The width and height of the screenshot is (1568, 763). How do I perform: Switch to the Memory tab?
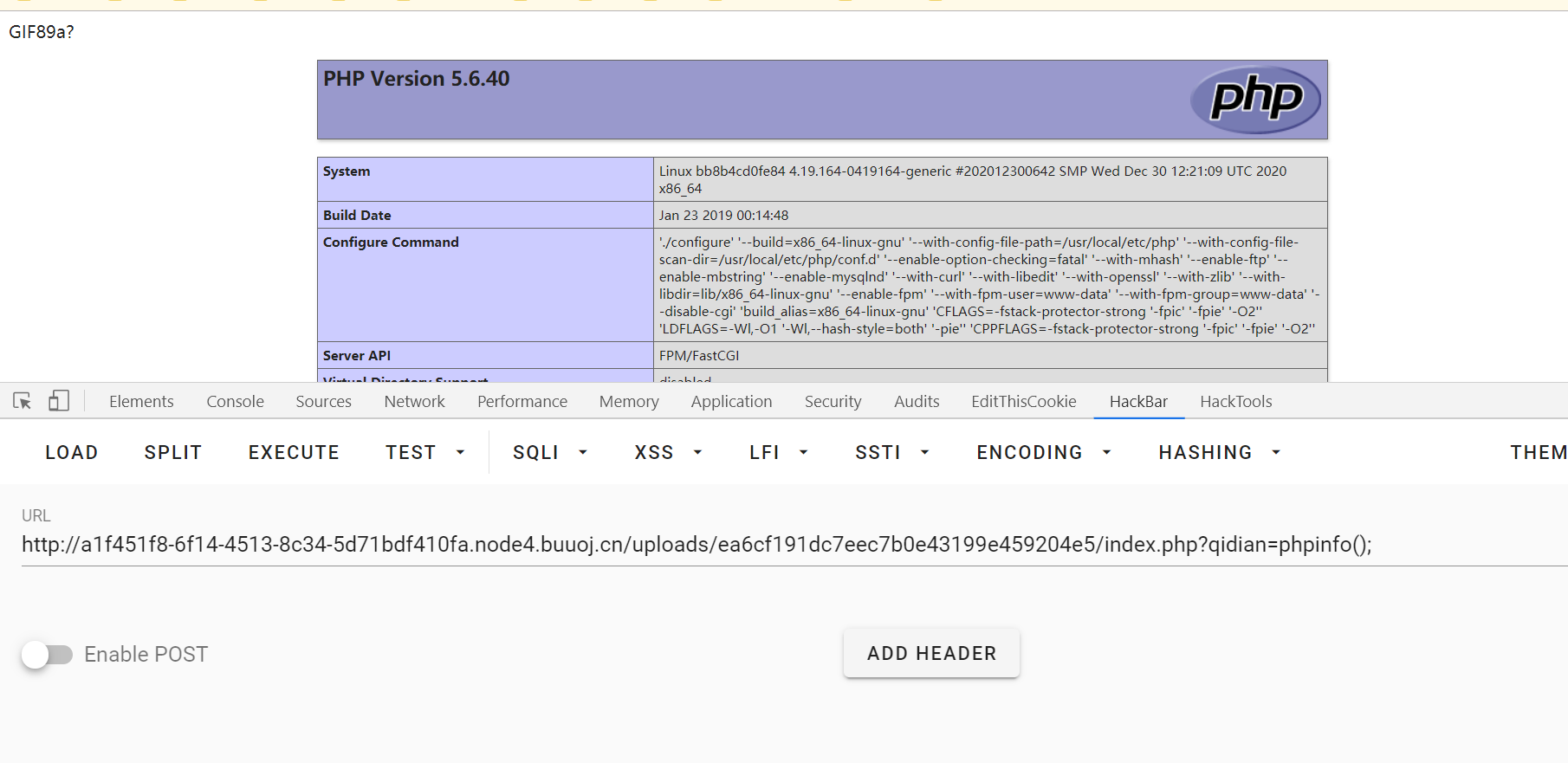[629, 401]
